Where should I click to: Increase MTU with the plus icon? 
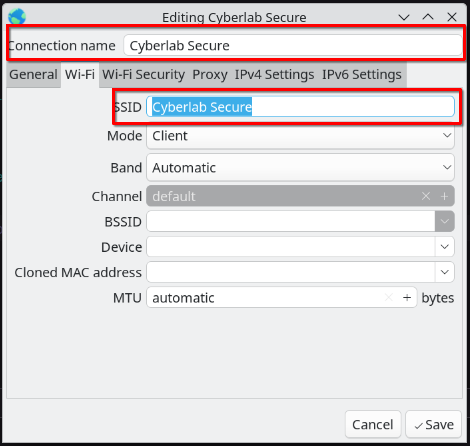coord(407,297)
